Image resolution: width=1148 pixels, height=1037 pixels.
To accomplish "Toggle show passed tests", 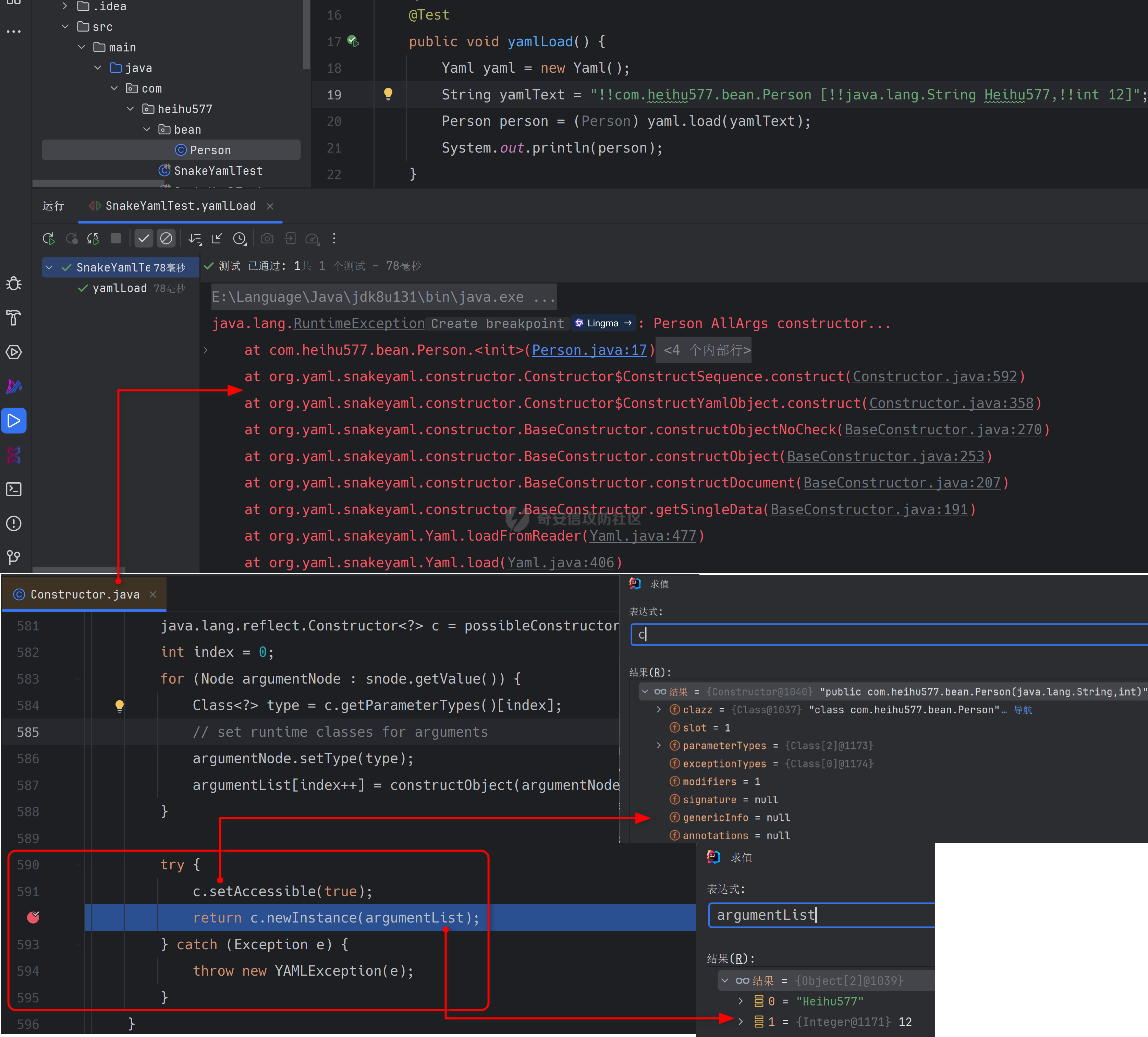I will pyautogui.click(x=144, y=238).
